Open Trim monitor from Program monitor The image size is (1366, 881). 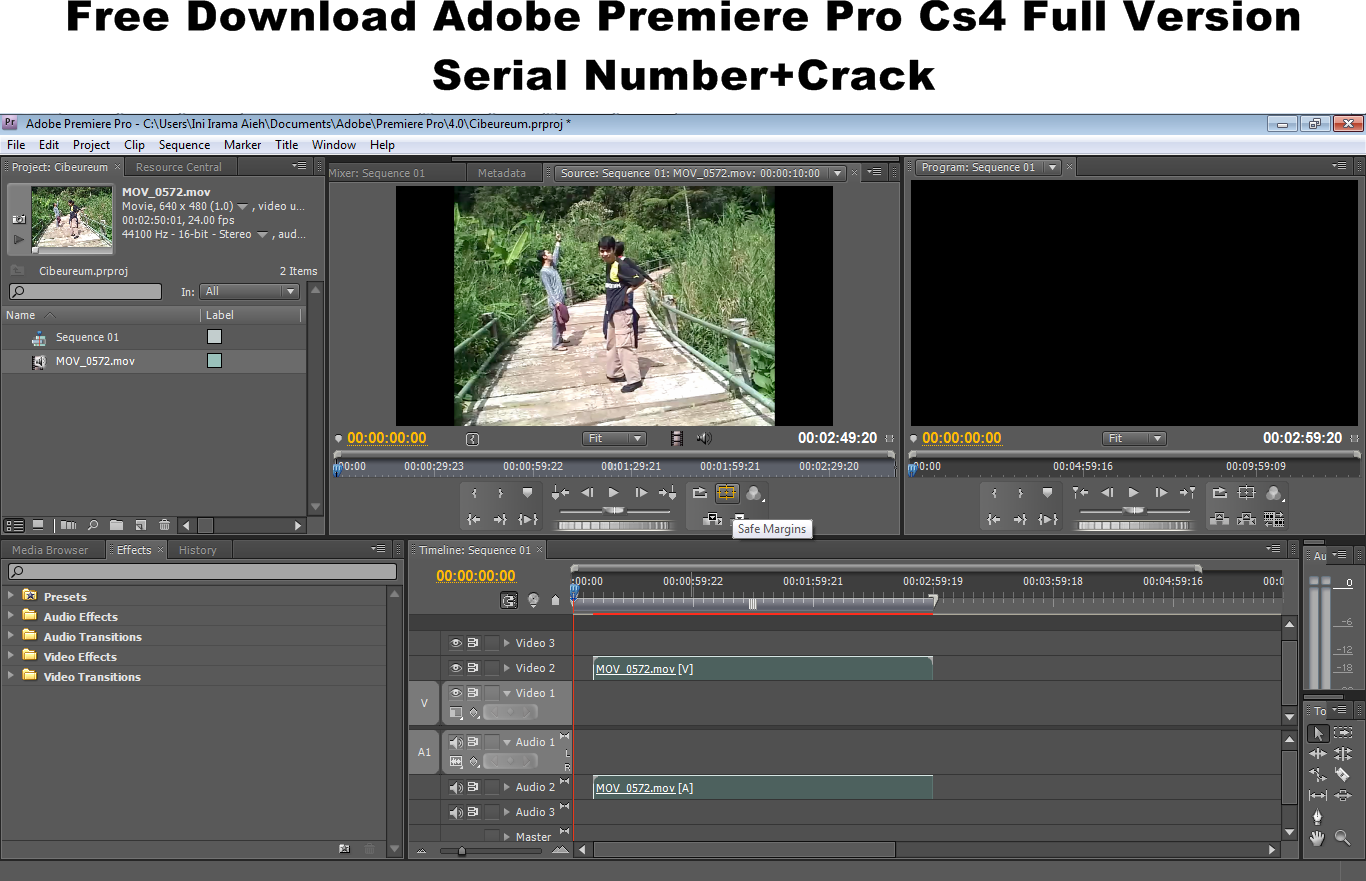tap(1273, 519)
